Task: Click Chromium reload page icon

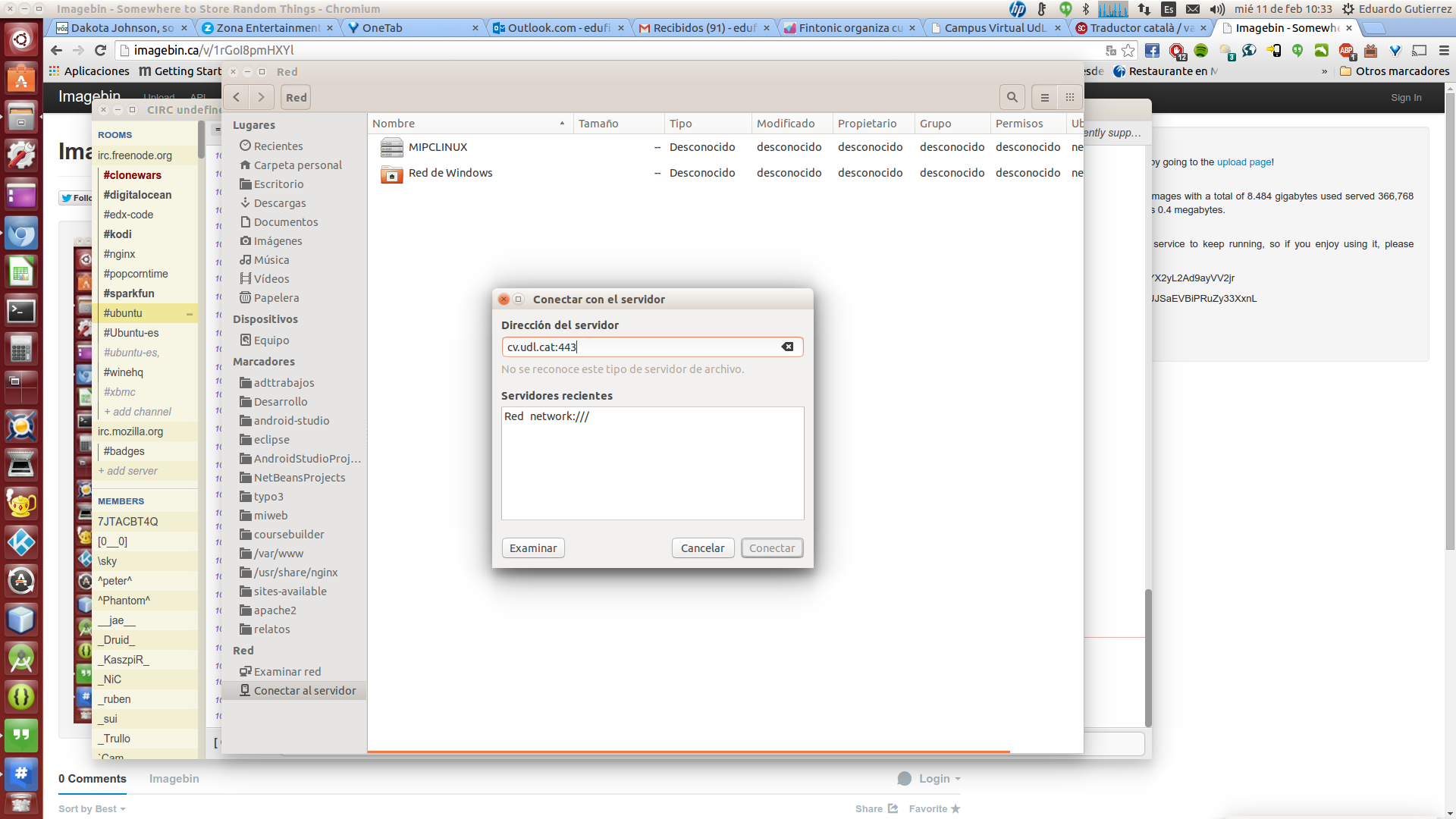Action: pos(100,50)
